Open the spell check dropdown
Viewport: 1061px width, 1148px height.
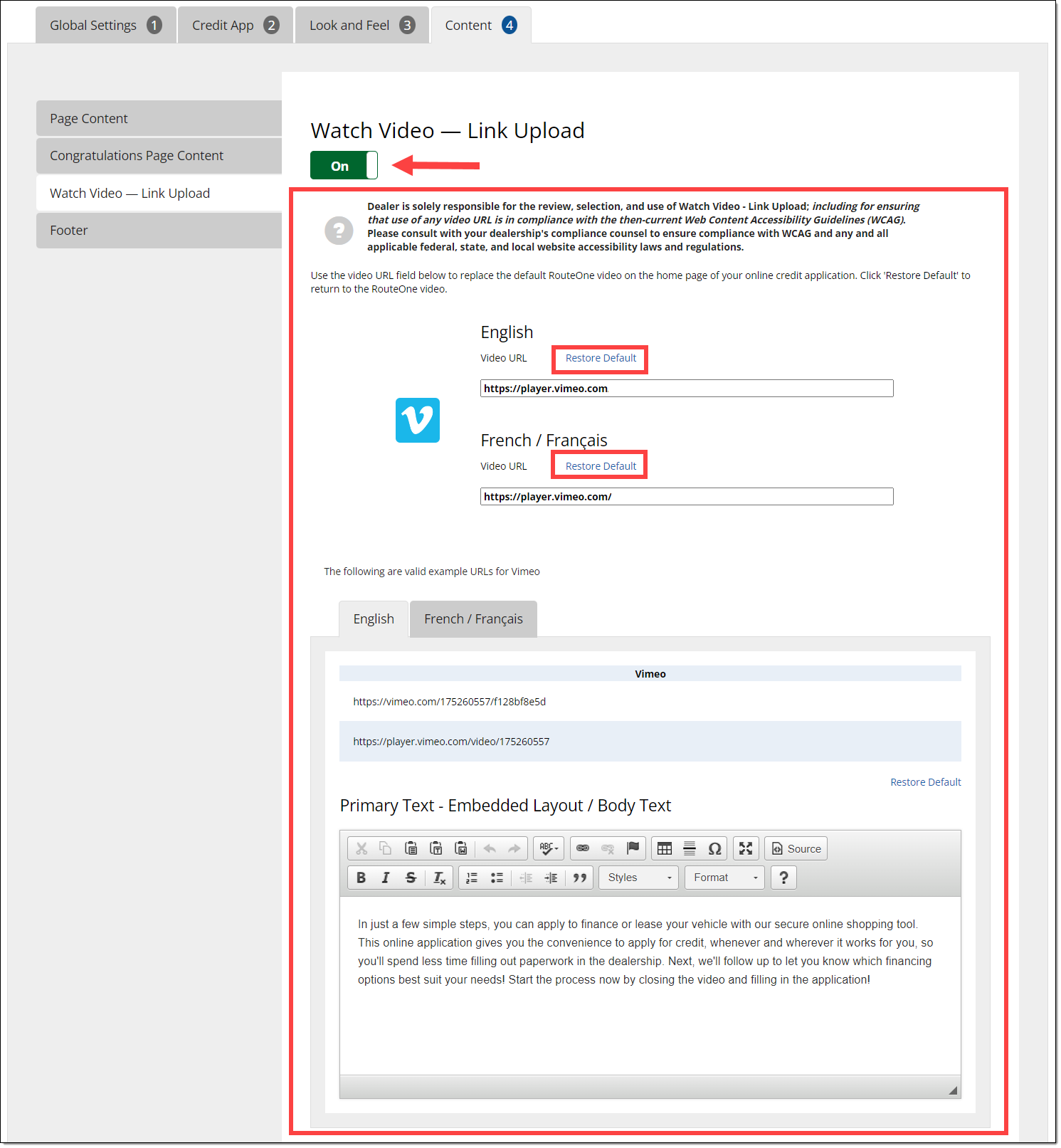coord(549,848)
